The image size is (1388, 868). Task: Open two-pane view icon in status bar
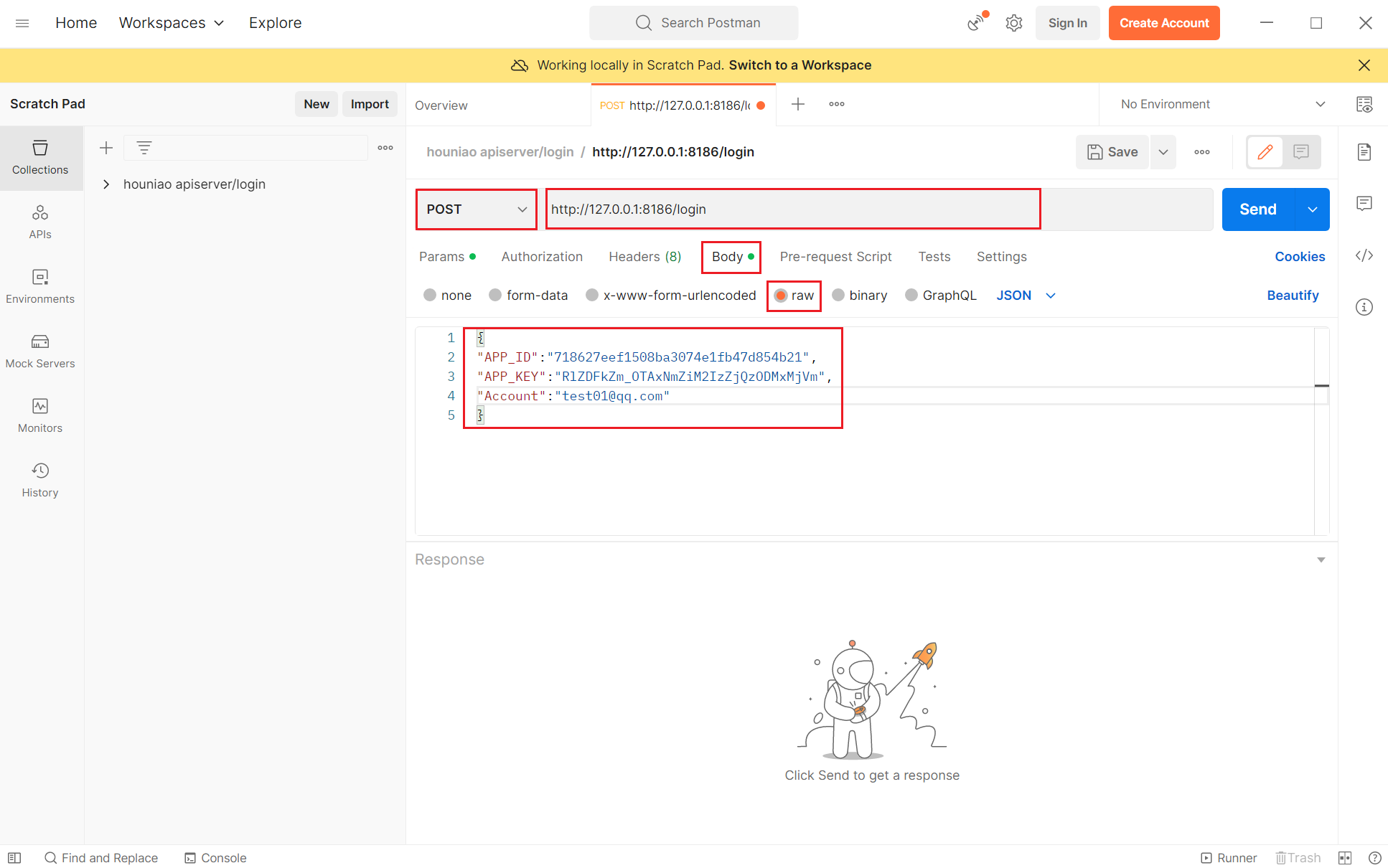[1345, 858]
